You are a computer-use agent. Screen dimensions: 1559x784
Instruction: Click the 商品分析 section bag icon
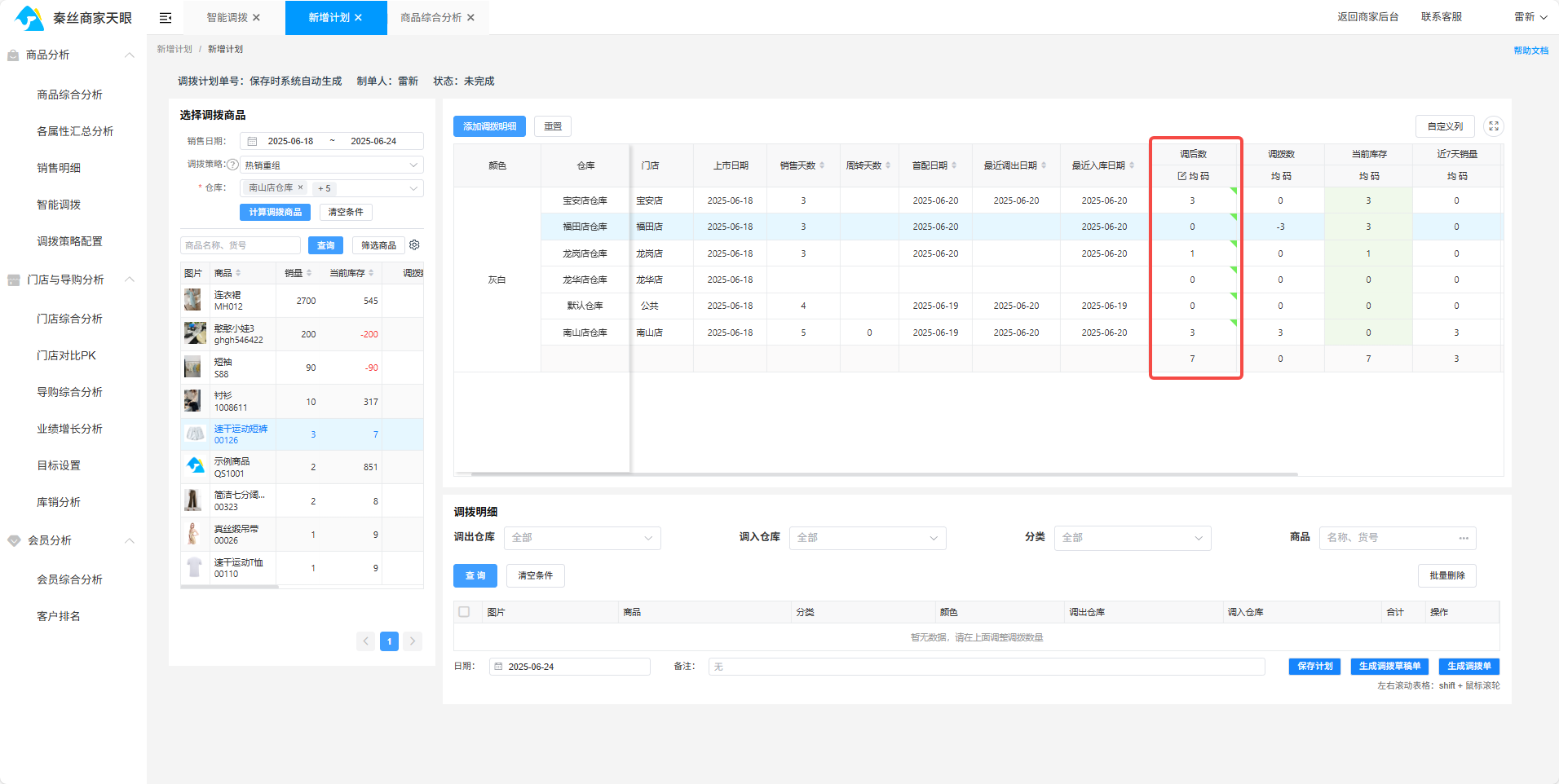(x=13, y=55)
